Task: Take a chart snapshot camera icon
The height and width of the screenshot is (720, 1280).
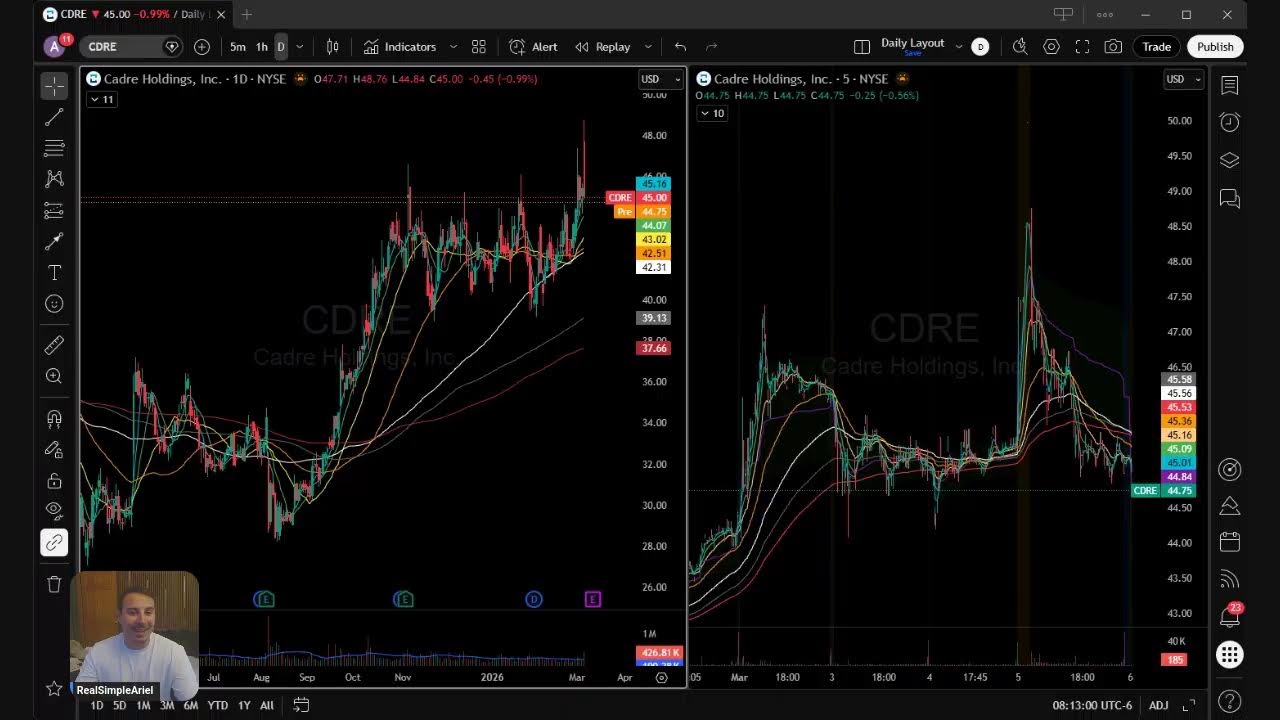Action: (1113, 47)
